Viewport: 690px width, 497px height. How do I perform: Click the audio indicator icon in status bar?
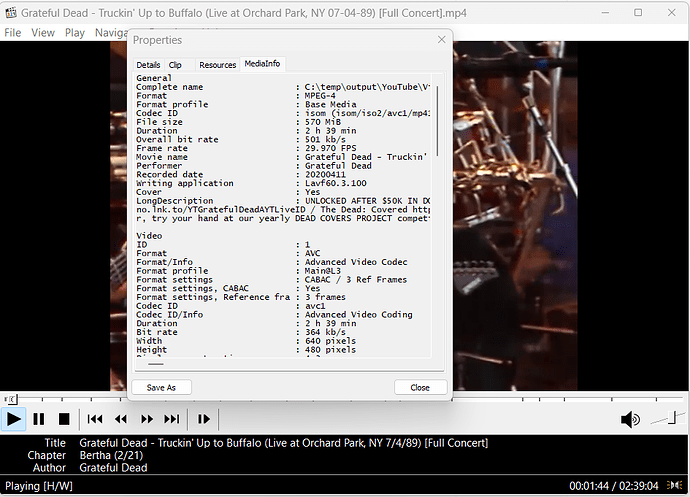pos(675,485)
